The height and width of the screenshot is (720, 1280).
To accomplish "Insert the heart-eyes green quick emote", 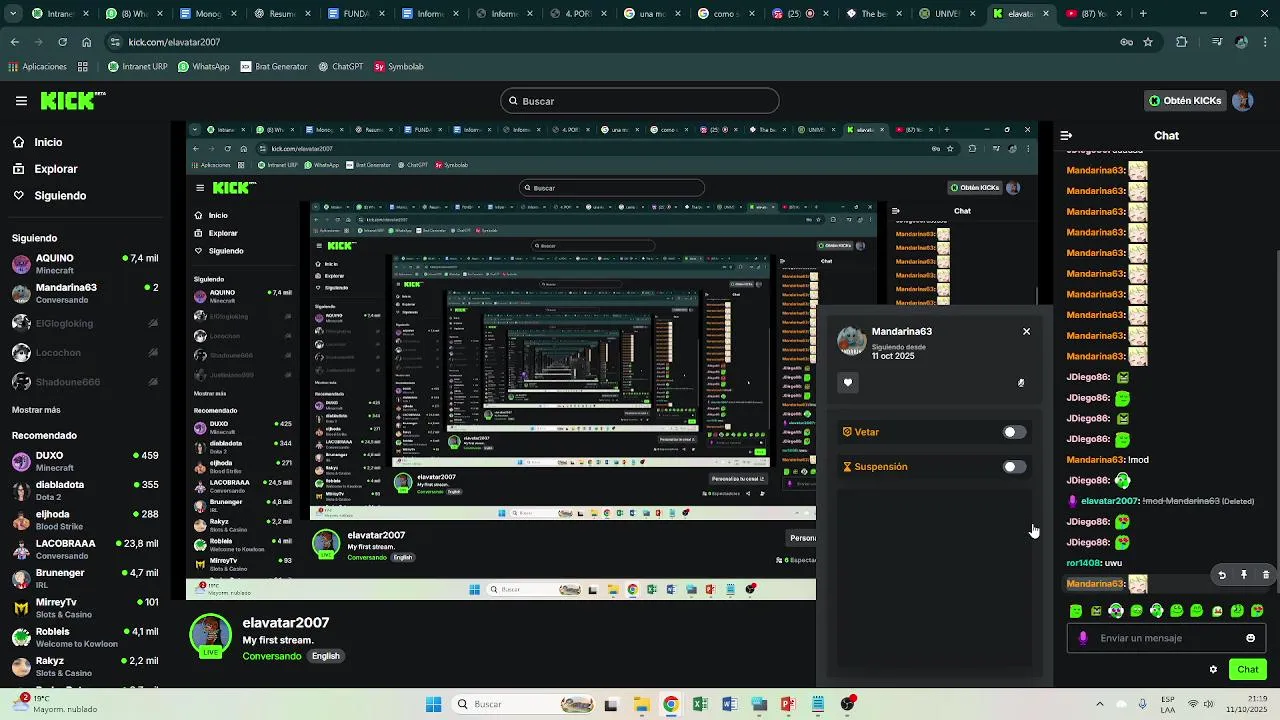I will (1257, 611).
